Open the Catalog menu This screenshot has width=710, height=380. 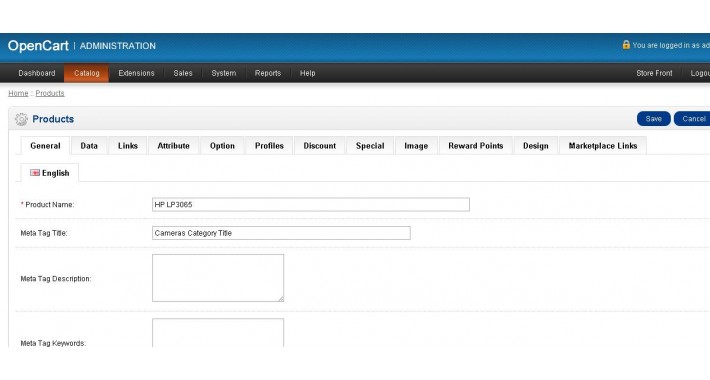tap(86, 73)
